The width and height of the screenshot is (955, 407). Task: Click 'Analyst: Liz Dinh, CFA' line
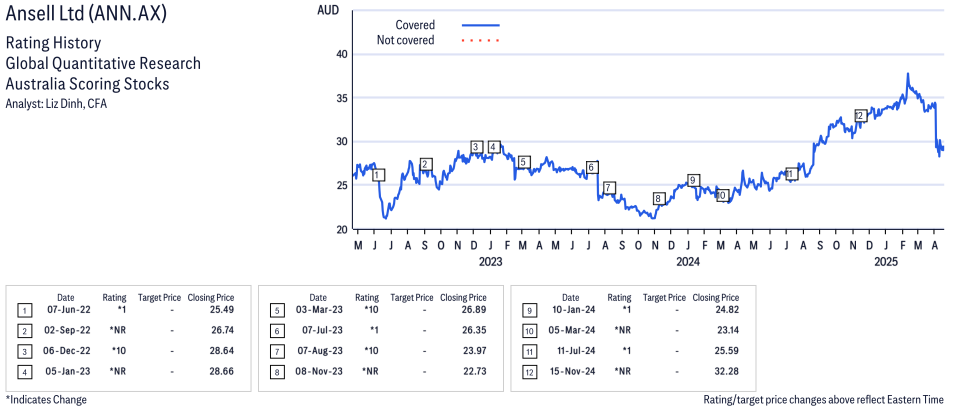(x=57, y=103)
